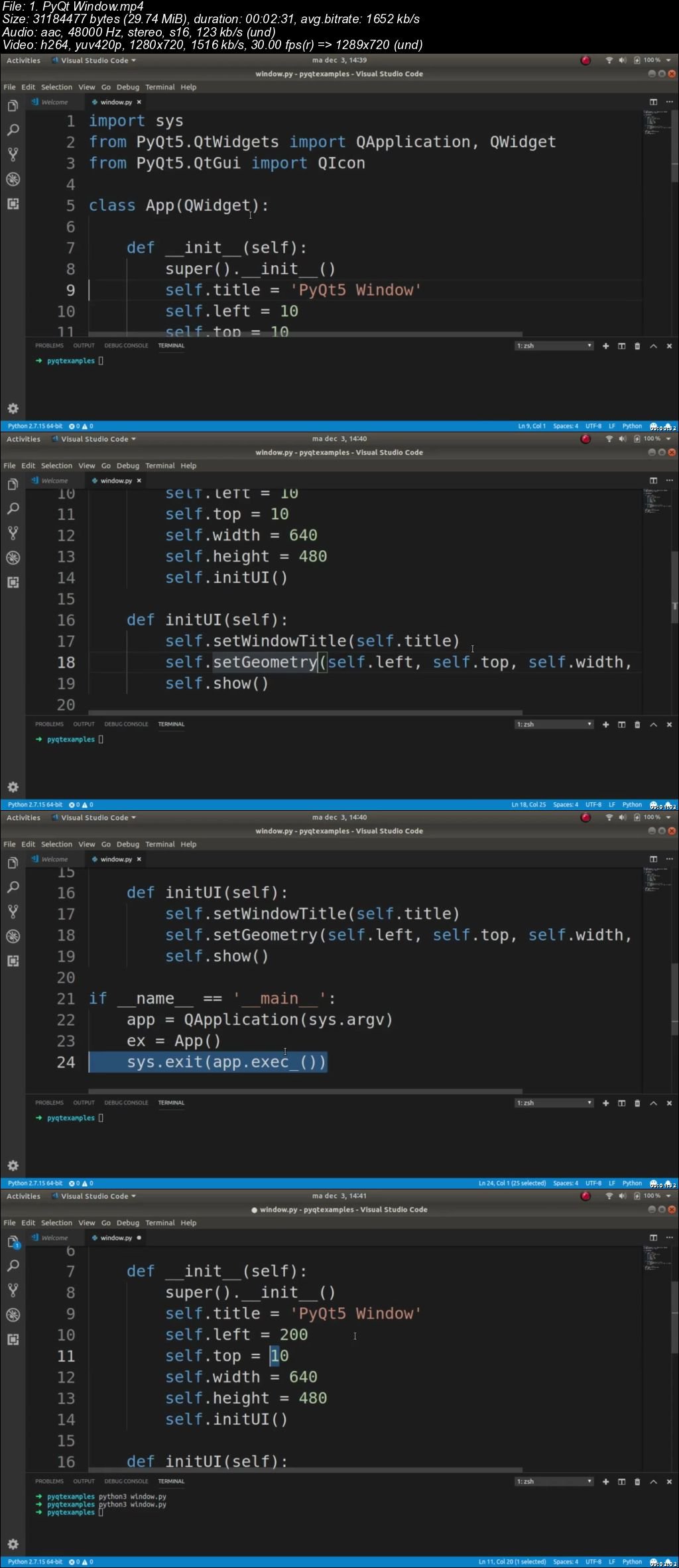Maximize panel chevron in the Ln 18 frame
Screen dimensions: 679x1568
[653, 725]
